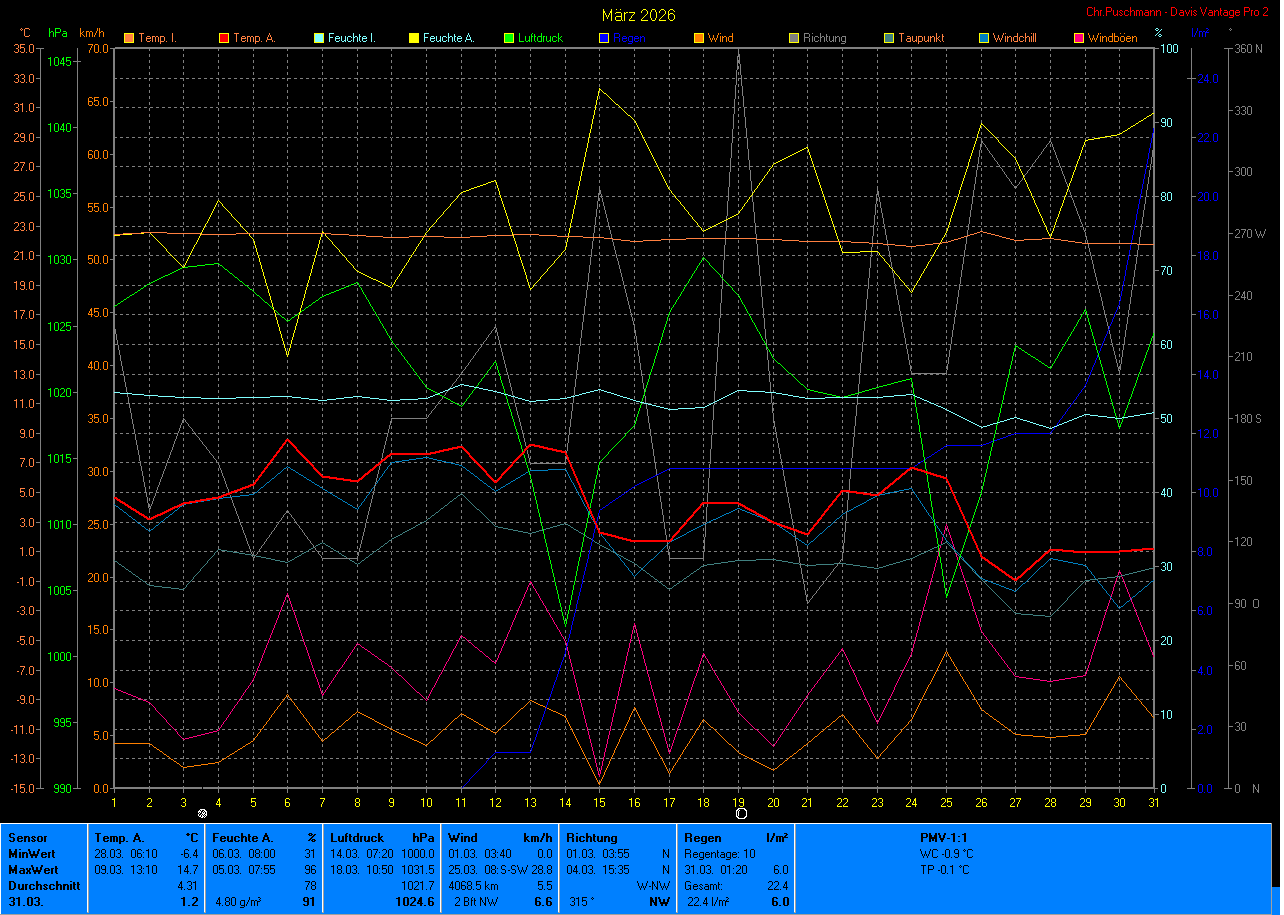Image resolution: width=1284 pixels, height=915 pixels.
Task: Click the yellow Feuchte A. legend square
Action: [x=413, y=39]
